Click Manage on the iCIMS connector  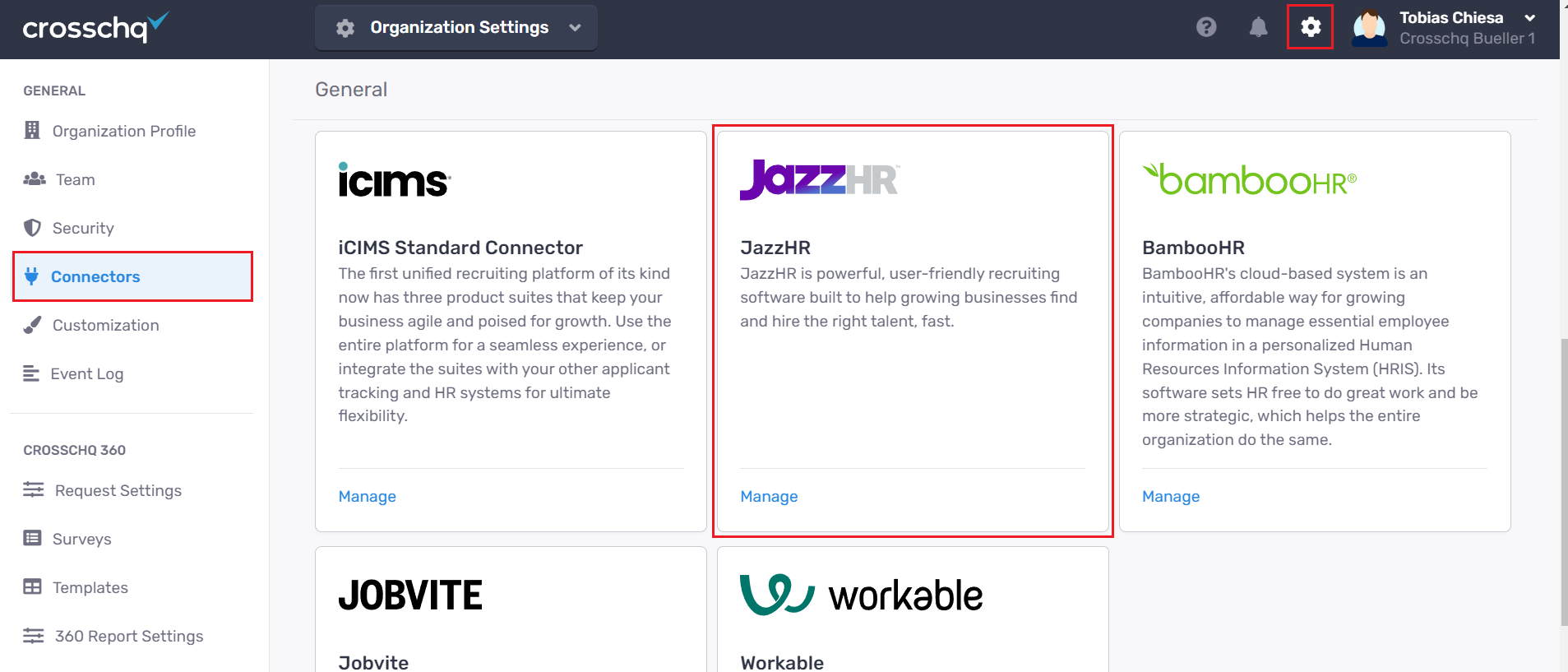[x=368, y=496]
